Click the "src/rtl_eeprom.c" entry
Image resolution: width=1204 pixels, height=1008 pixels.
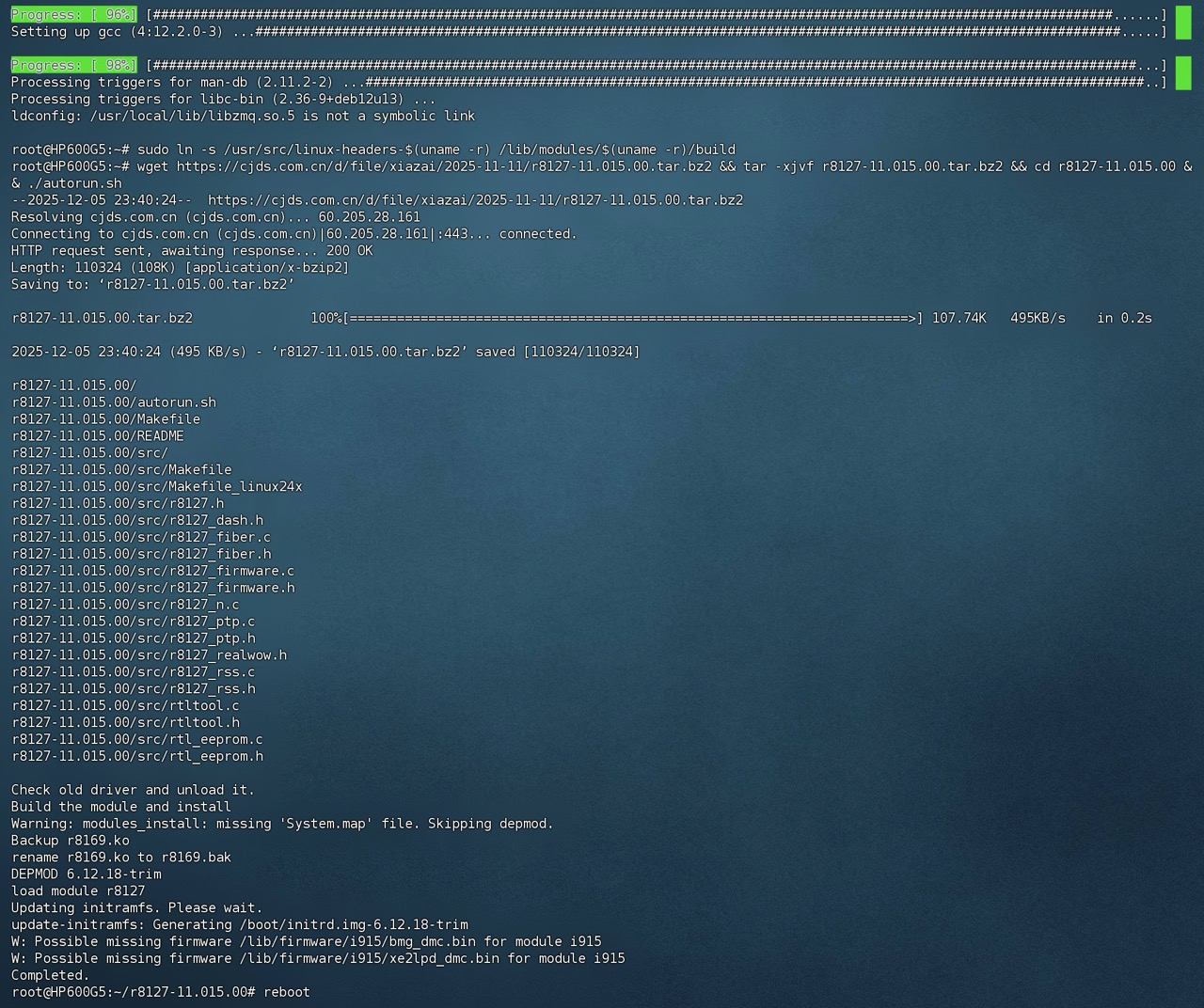pos(137,740)
